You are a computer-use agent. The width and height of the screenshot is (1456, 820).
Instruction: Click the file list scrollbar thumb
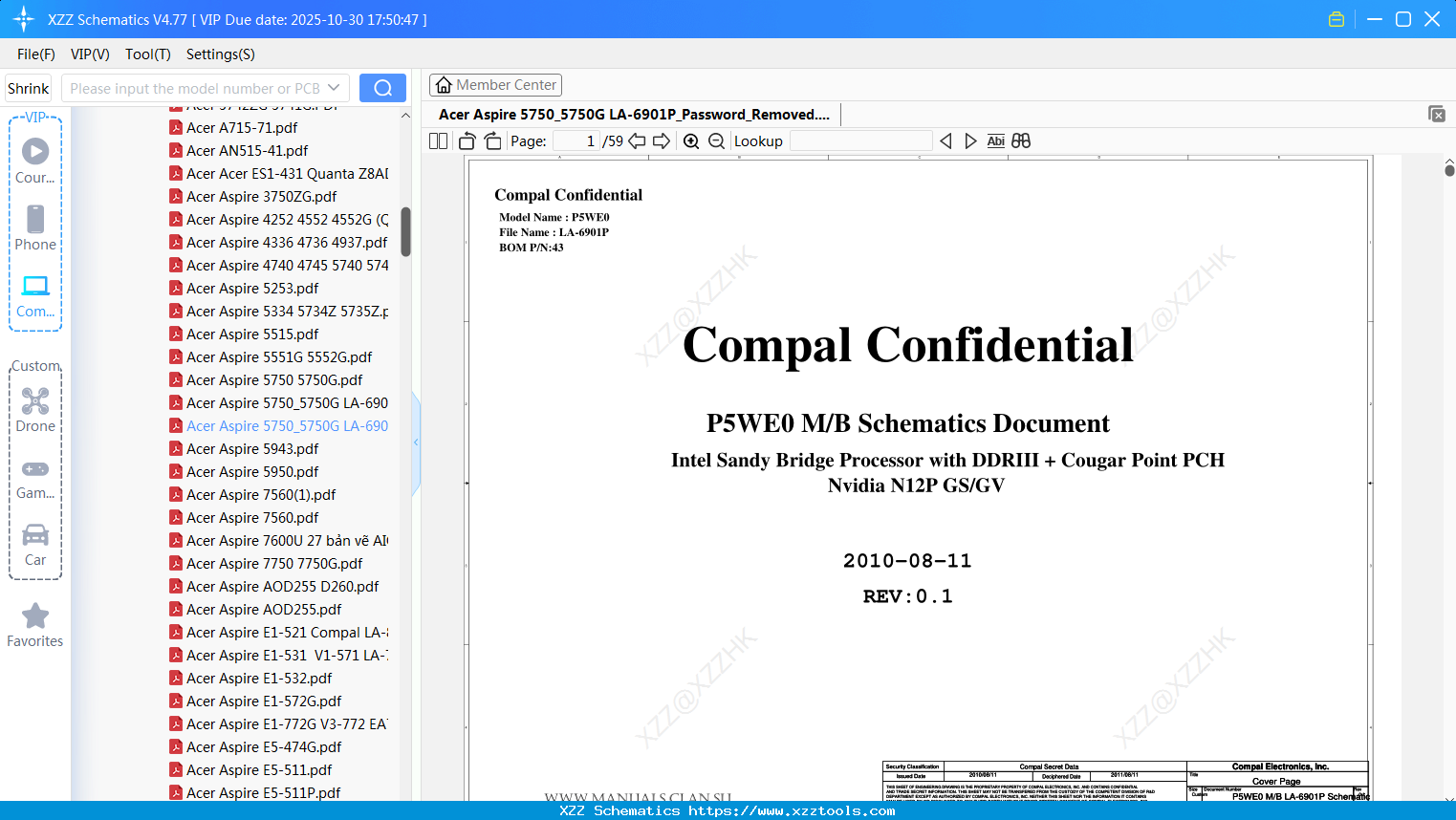coord(405,232)
